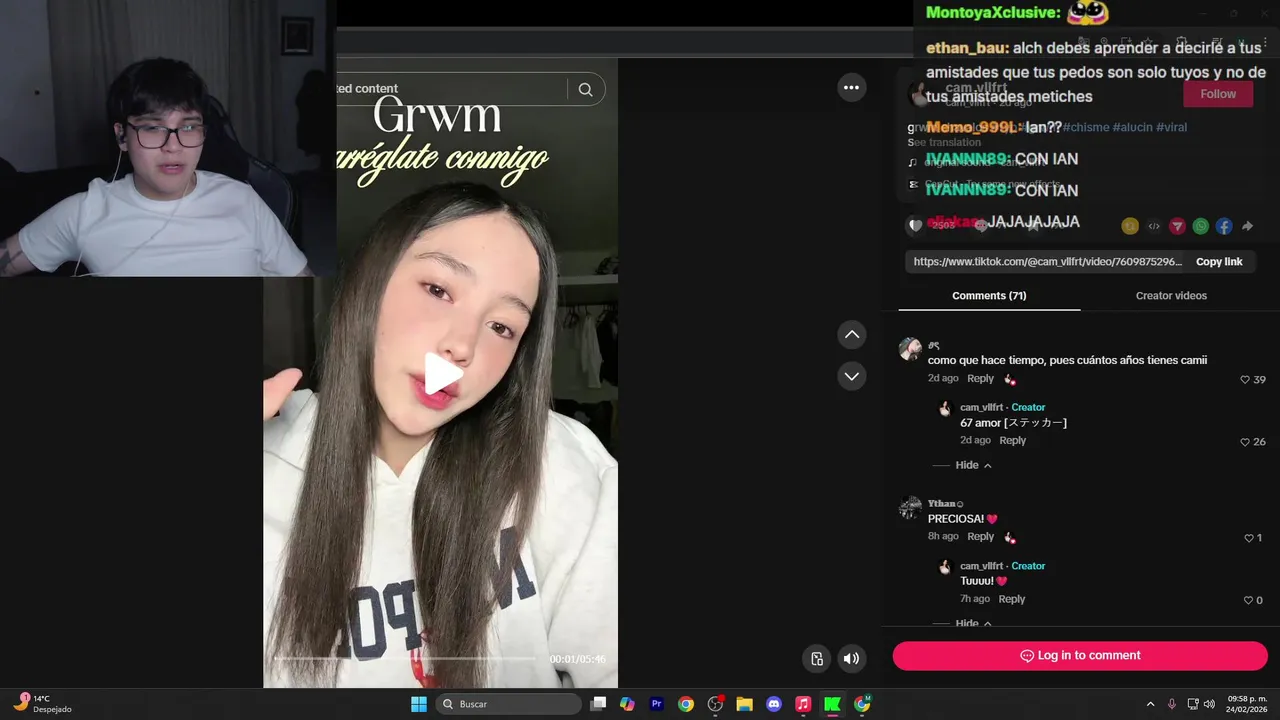Go to the previous video arrow
Image resolution: width=1280 pixels, height=720 pixels.
[x=851, y=335]
